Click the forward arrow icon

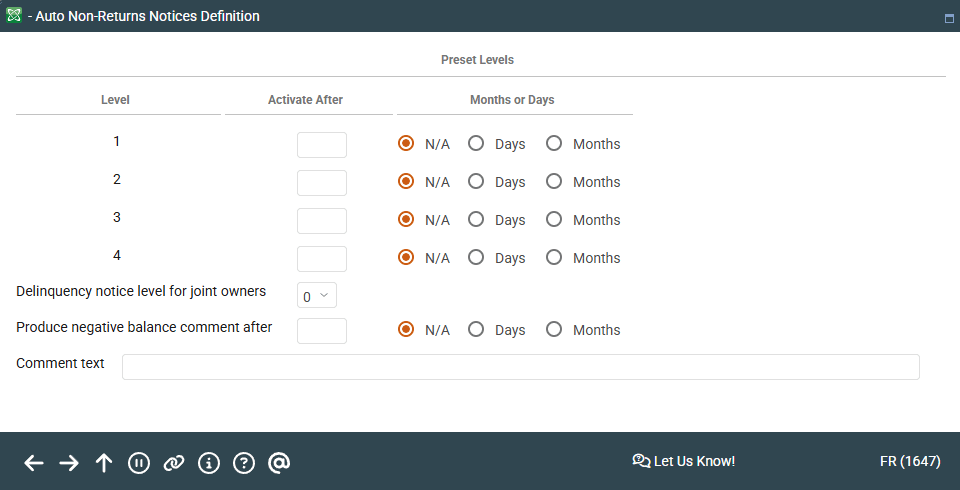click(x=69, y=463)
